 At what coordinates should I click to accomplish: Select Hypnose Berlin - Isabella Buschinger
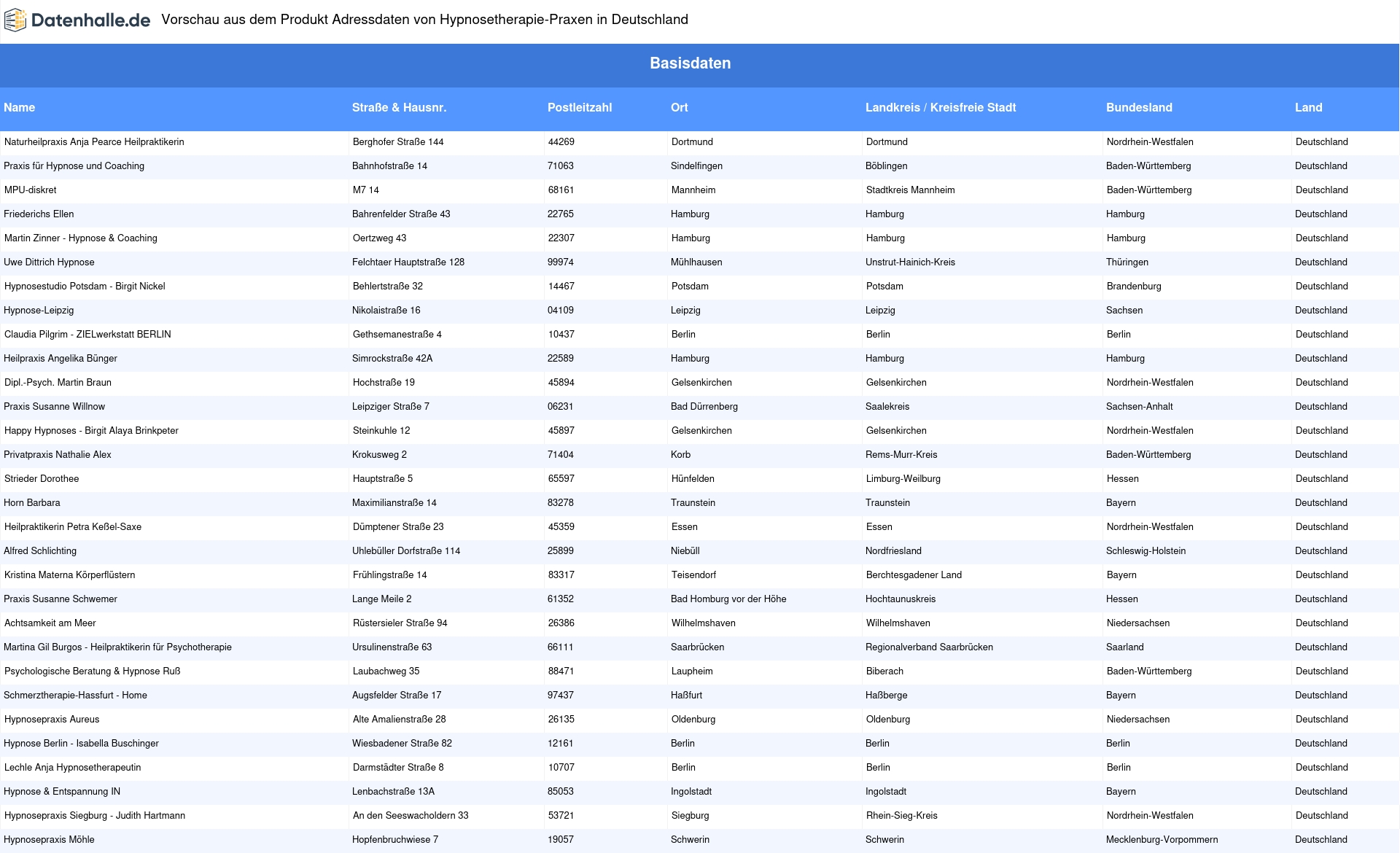point(81,744)
